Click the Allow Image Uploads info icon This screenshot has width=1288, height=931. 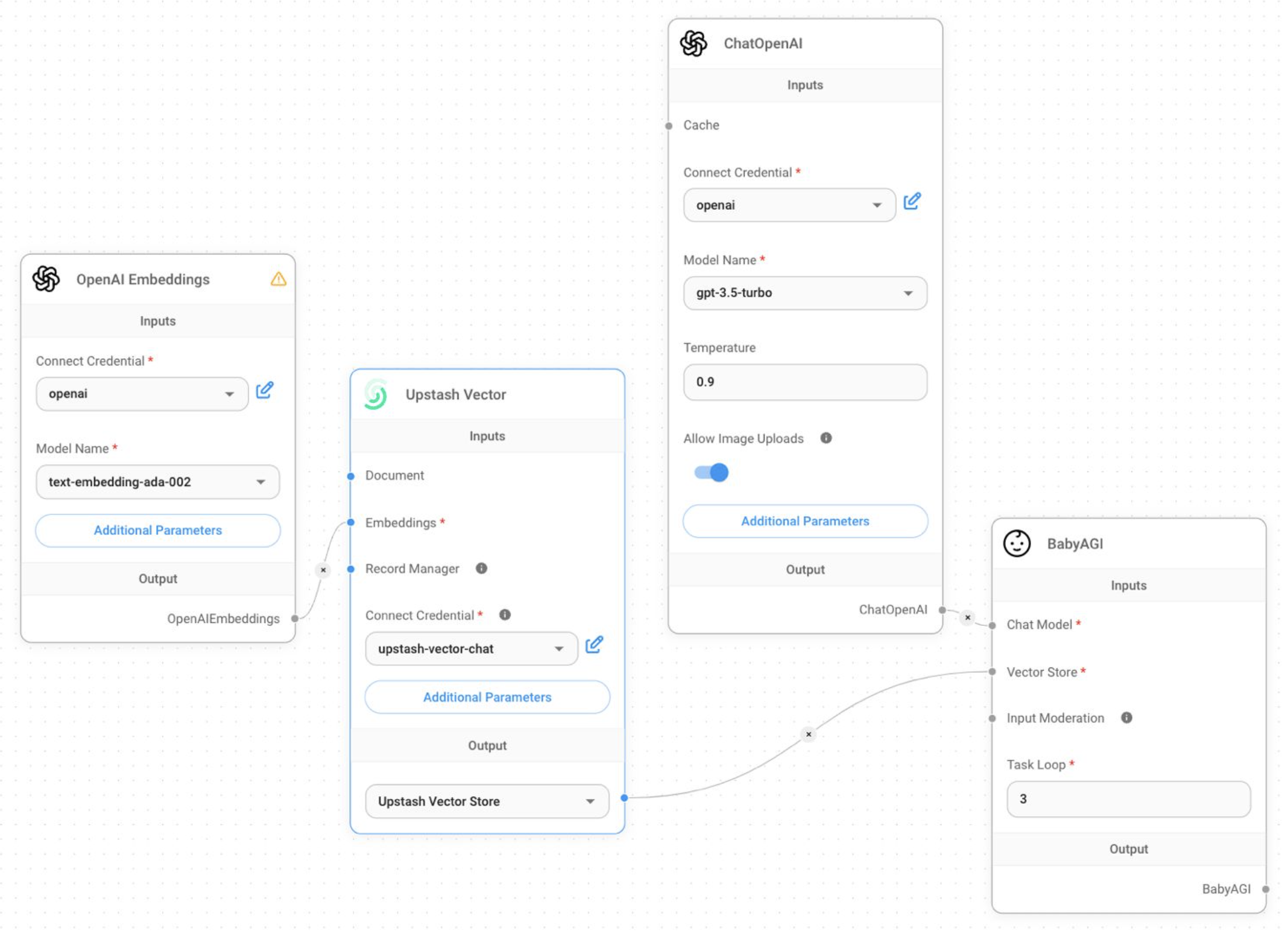pos(826,438)
